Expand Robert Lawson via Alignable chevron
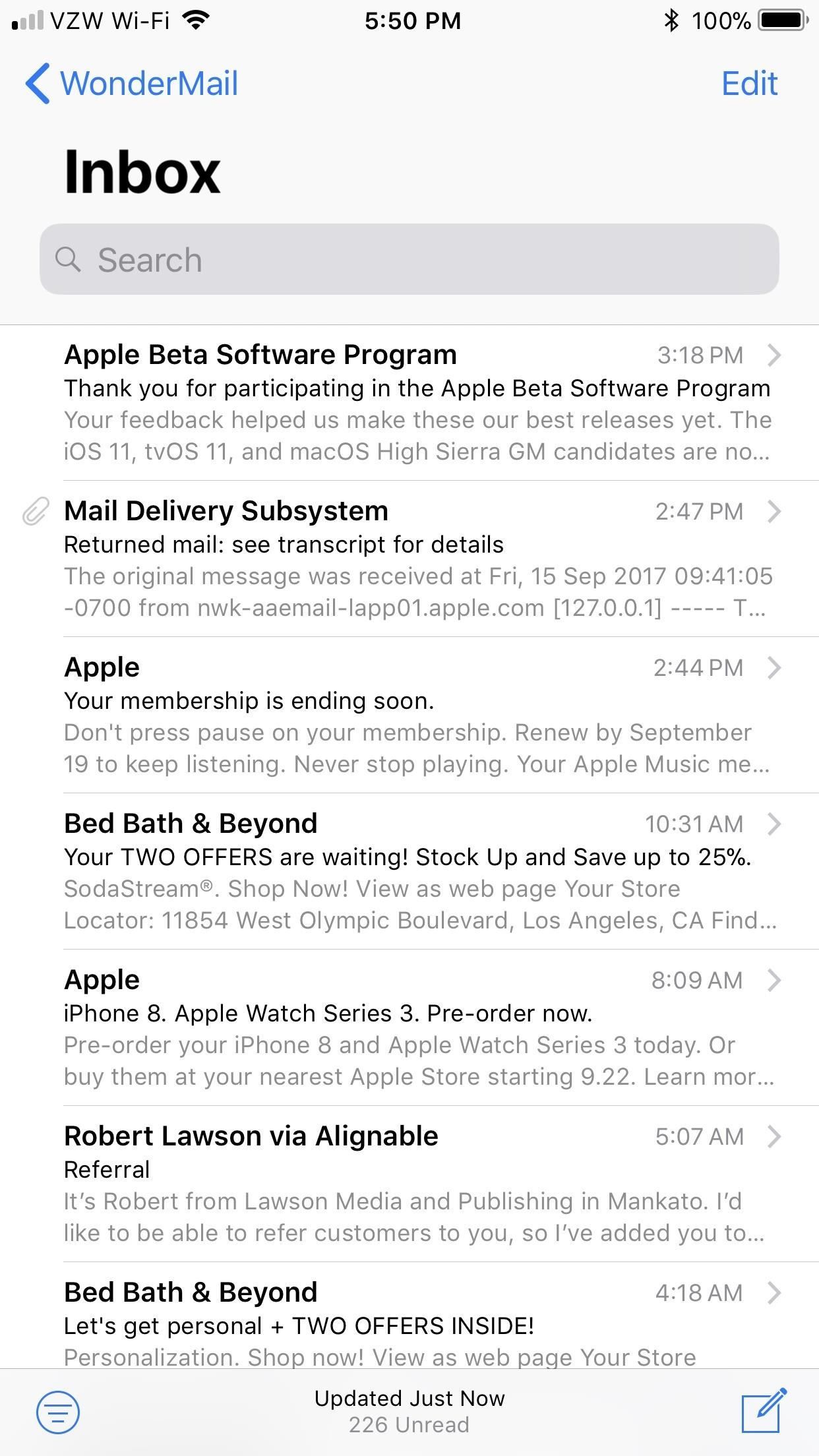Screen dimensions: 819x1456 (775, 1136)
